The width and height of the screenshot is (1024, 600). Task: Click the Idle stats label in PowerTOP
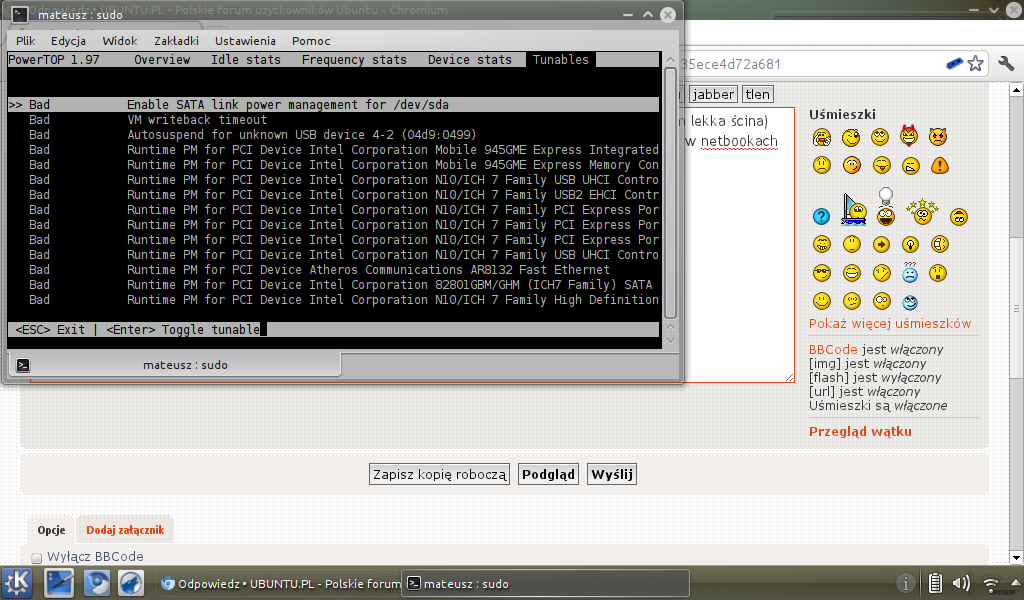[x=246, y=59]
